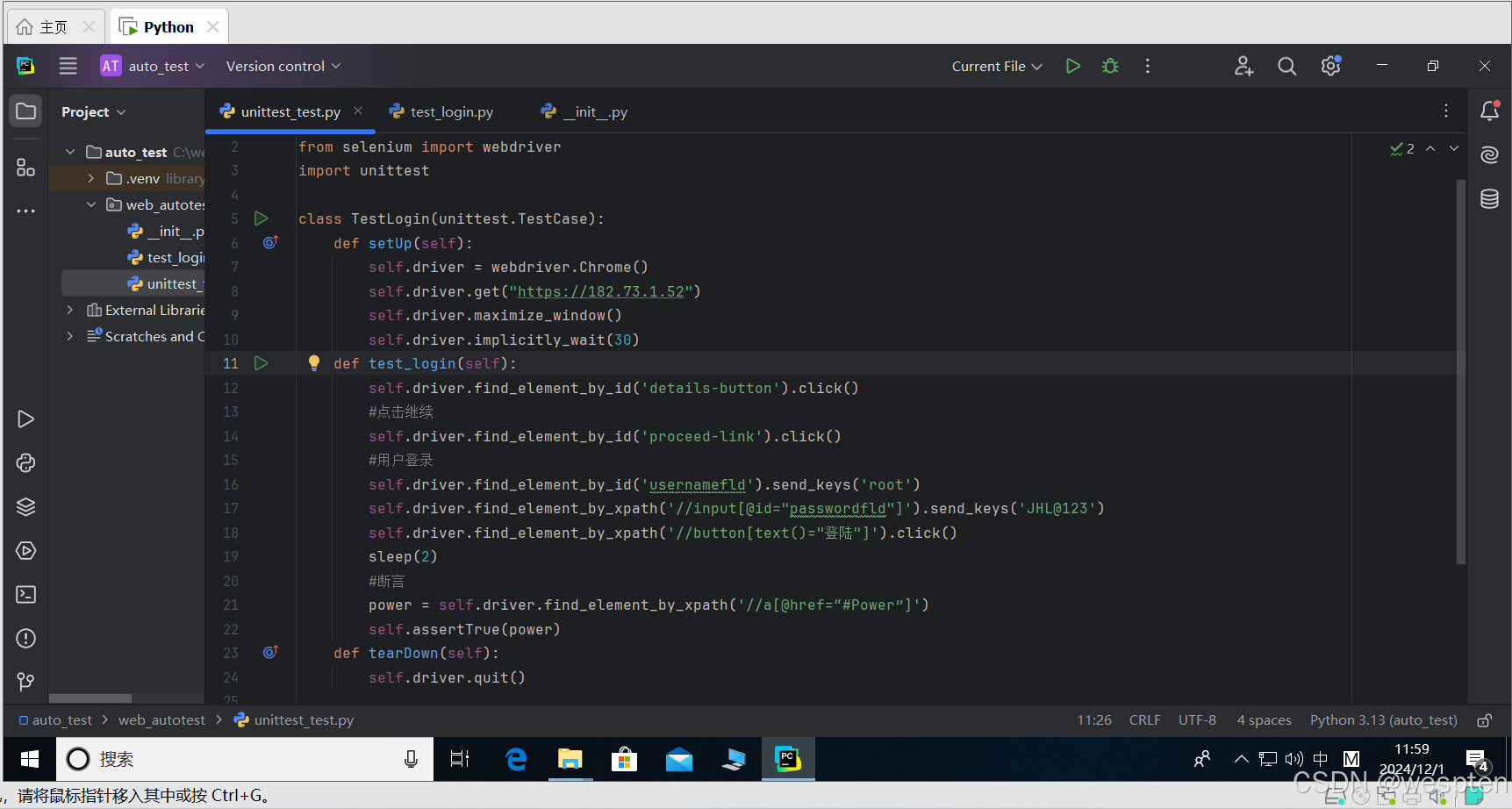Open the AI Assistant panel
This screenshot has width=1512, height=809.
[1489, 154]
